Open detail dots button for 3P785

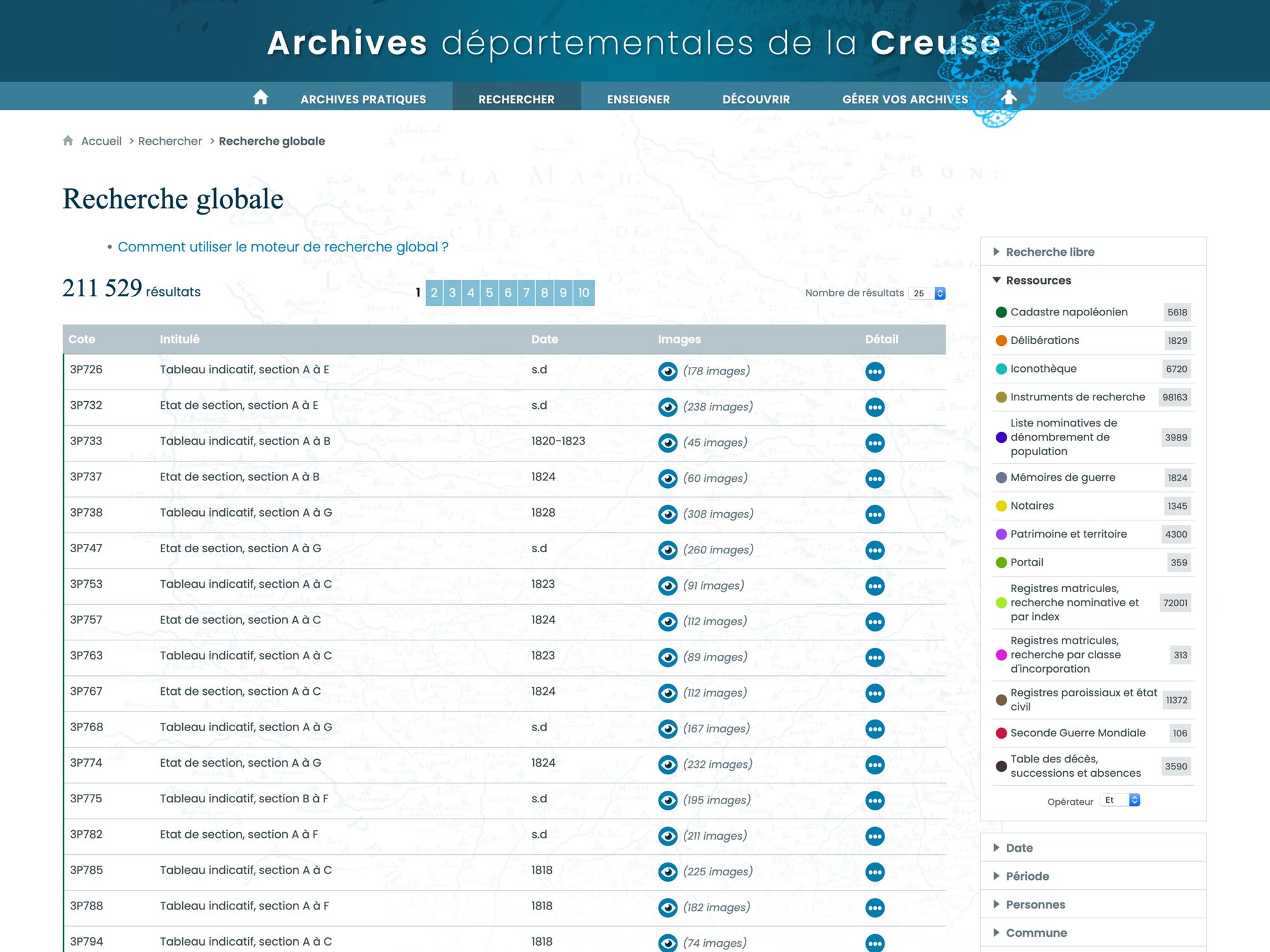point(874,872)
